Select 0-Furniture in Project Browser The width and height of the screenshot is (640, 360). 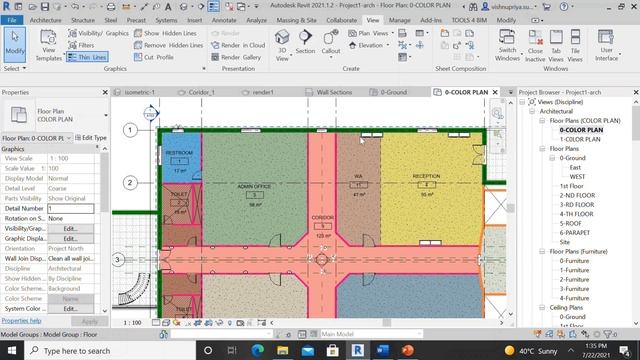(x=574, y=261)
